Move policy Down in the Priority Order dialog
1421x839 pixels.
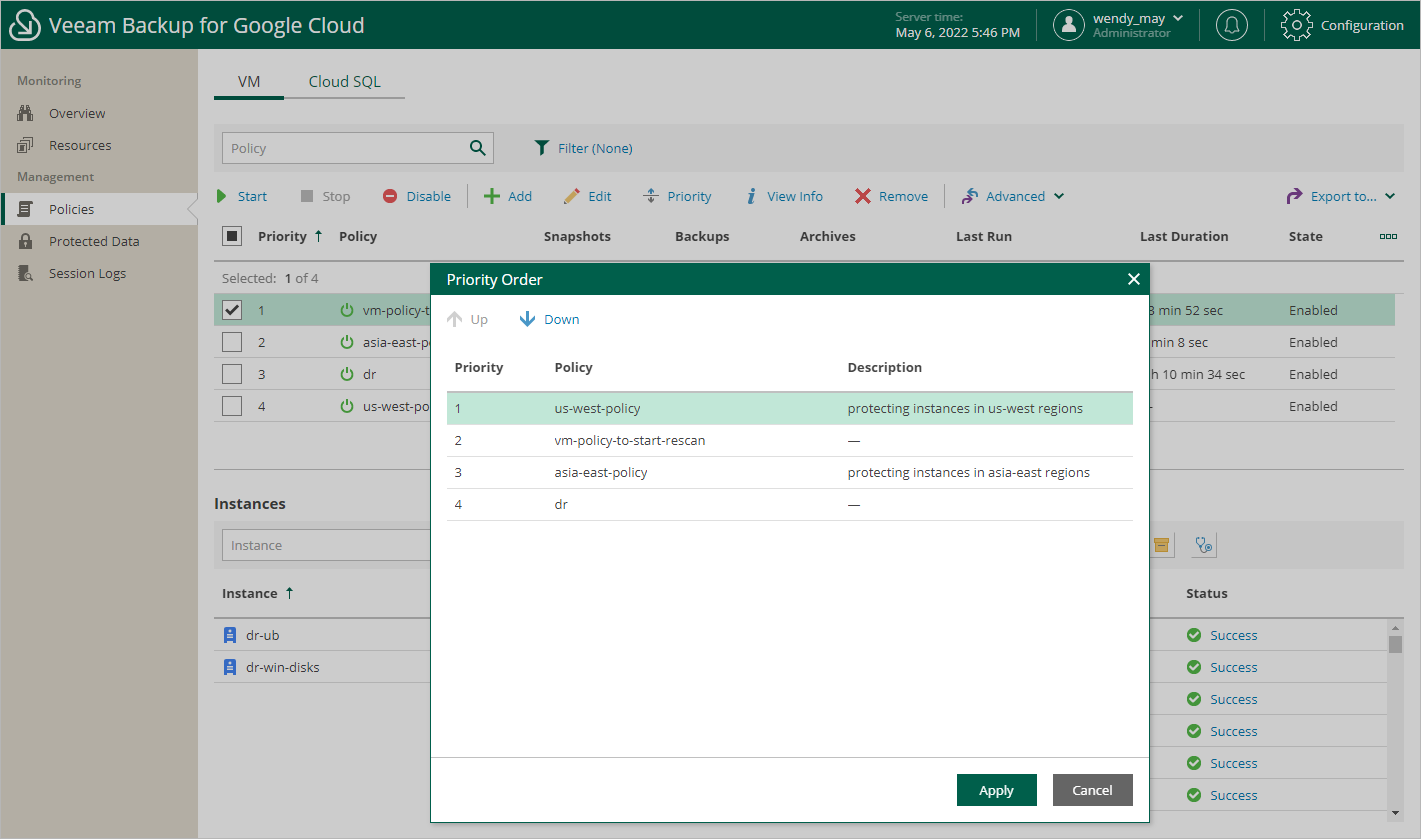pos(549,319)
